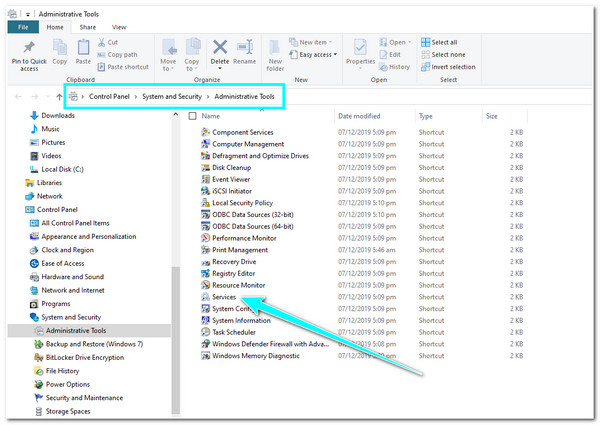Click Control Panel in the address breadcrumb
This screenshot has height=425, width=600.
click(109, 96)
